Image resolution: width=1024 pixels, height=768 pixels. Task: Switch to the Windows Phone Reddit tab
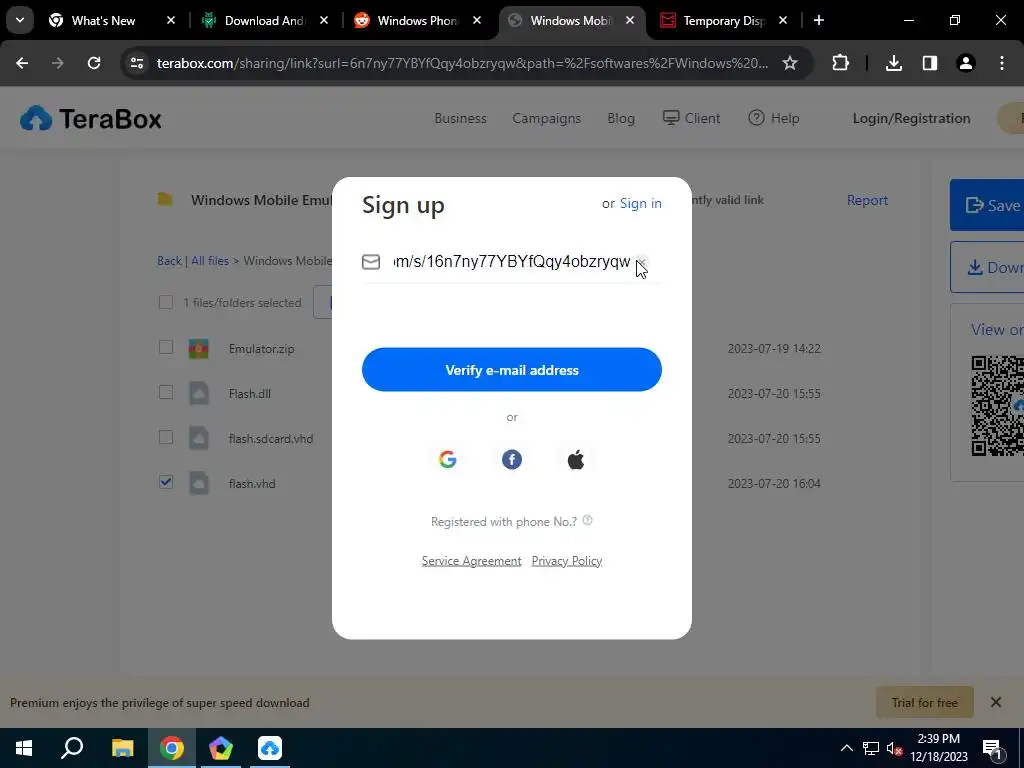pyautogui.click(x=417, y=20)
